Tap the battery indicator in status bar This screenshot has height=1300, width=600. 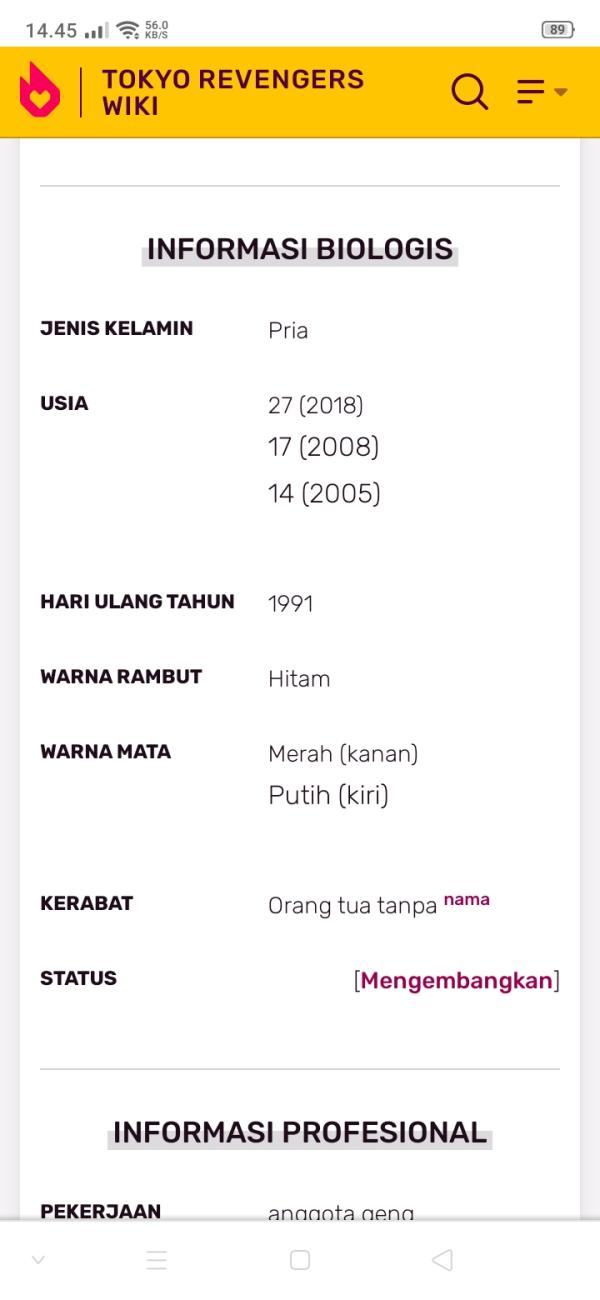tap(557, 30)
